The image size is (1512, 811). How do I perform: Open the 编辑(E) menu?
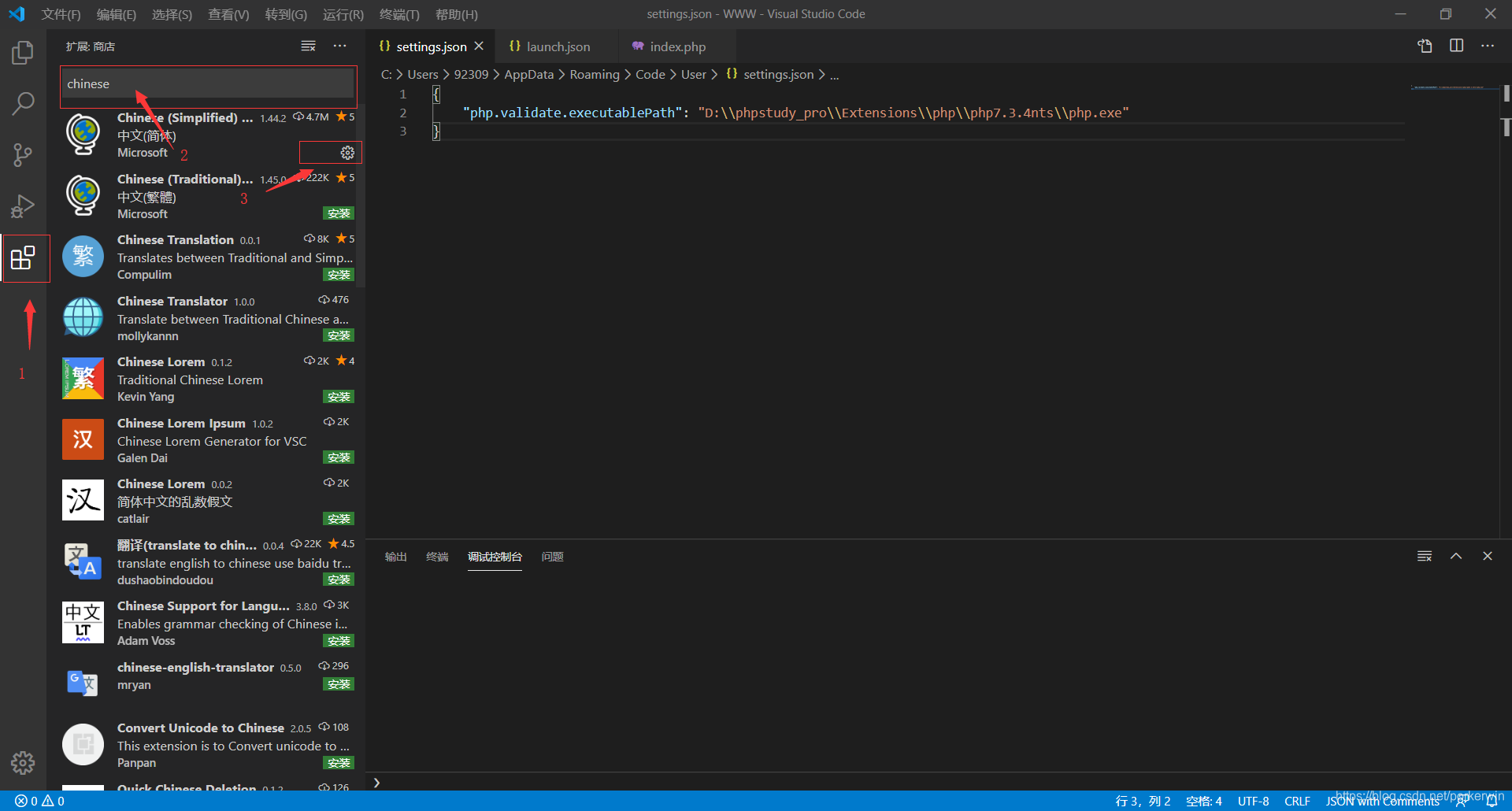(117, 14)
